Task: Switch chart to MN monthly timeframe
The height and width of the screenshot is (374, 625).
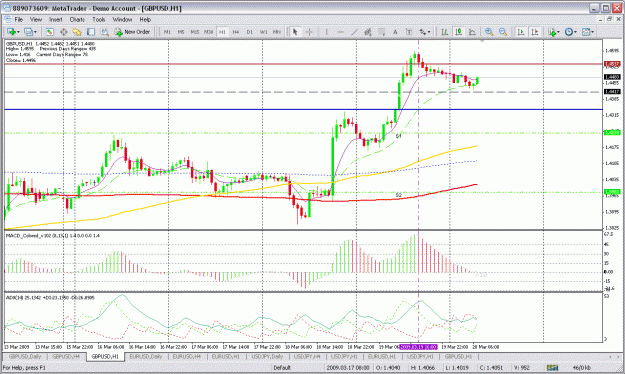Action: click(x=277, y=32)
